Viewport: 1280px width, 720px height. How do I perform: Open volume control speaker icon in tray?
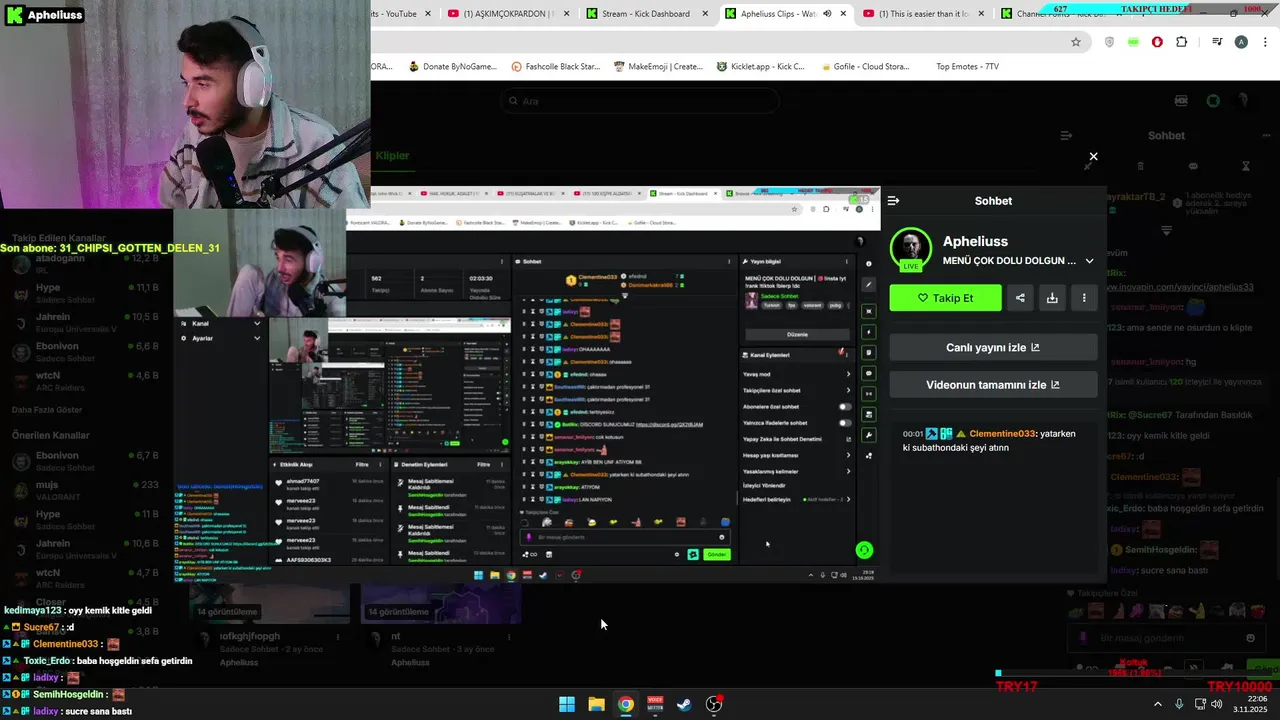[1216, 704]
